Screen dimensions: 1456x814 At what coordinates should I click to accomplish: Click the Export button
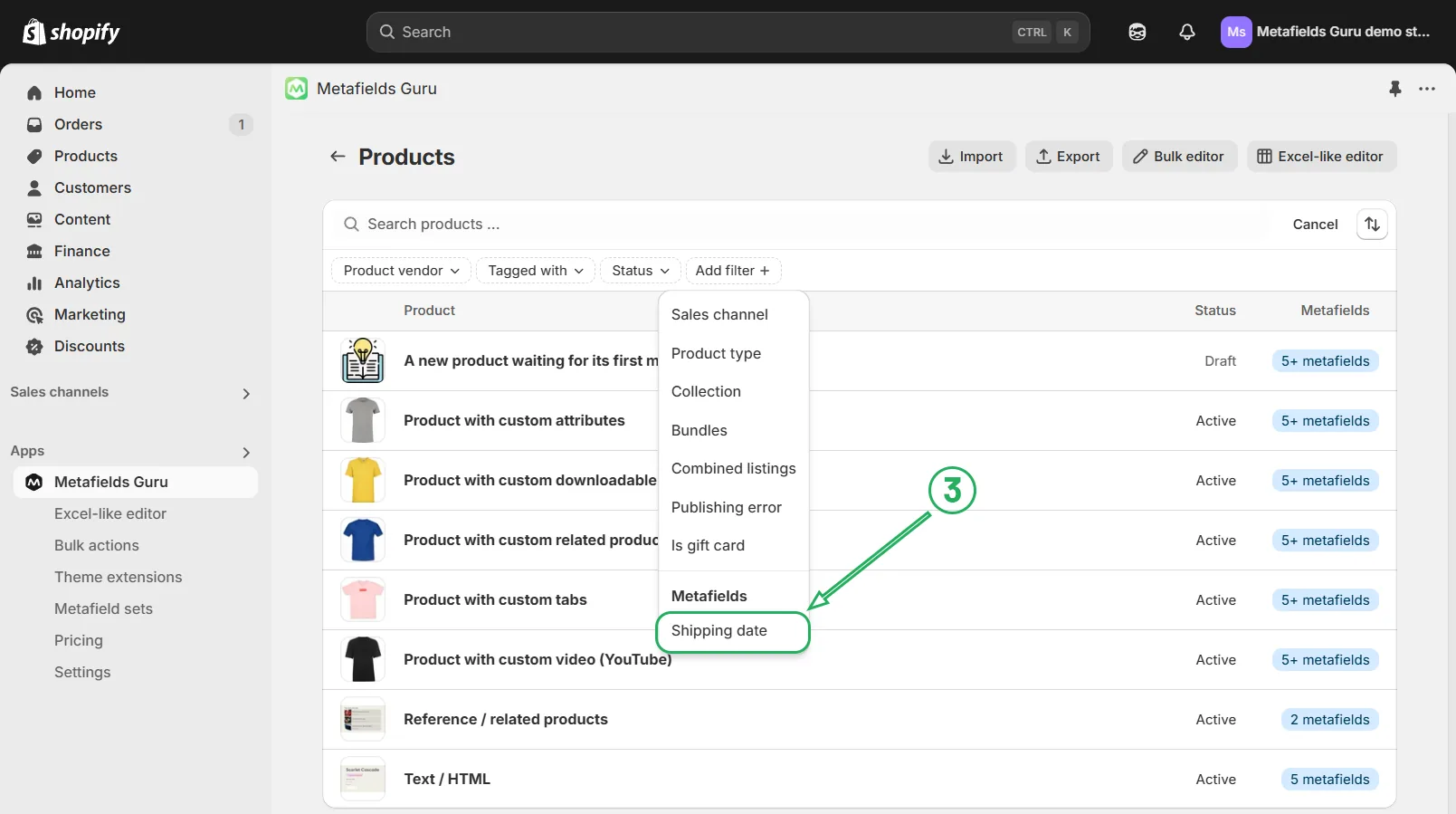pyautogui.click(x=1069, y=157)
